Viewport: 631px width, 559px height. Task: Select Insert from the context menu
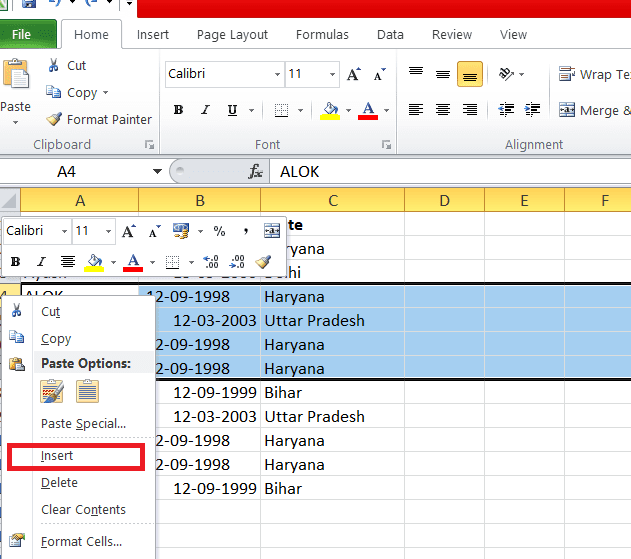coord(57,456)
